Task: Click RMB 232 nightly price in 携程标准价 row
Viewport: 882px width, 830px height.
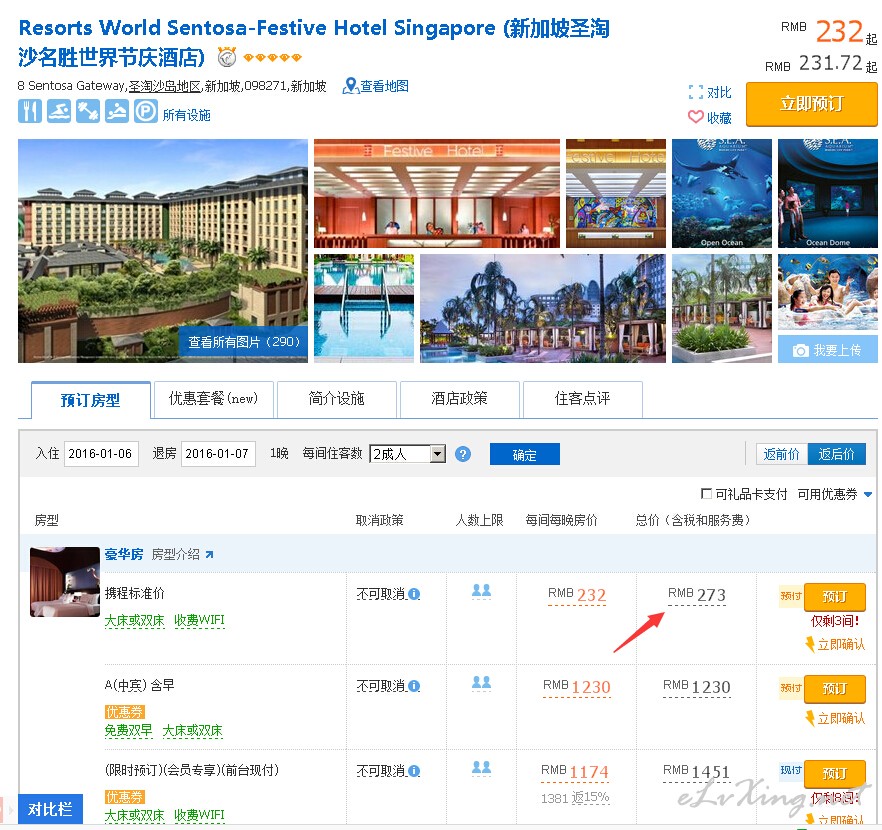Action: (577, 595)
